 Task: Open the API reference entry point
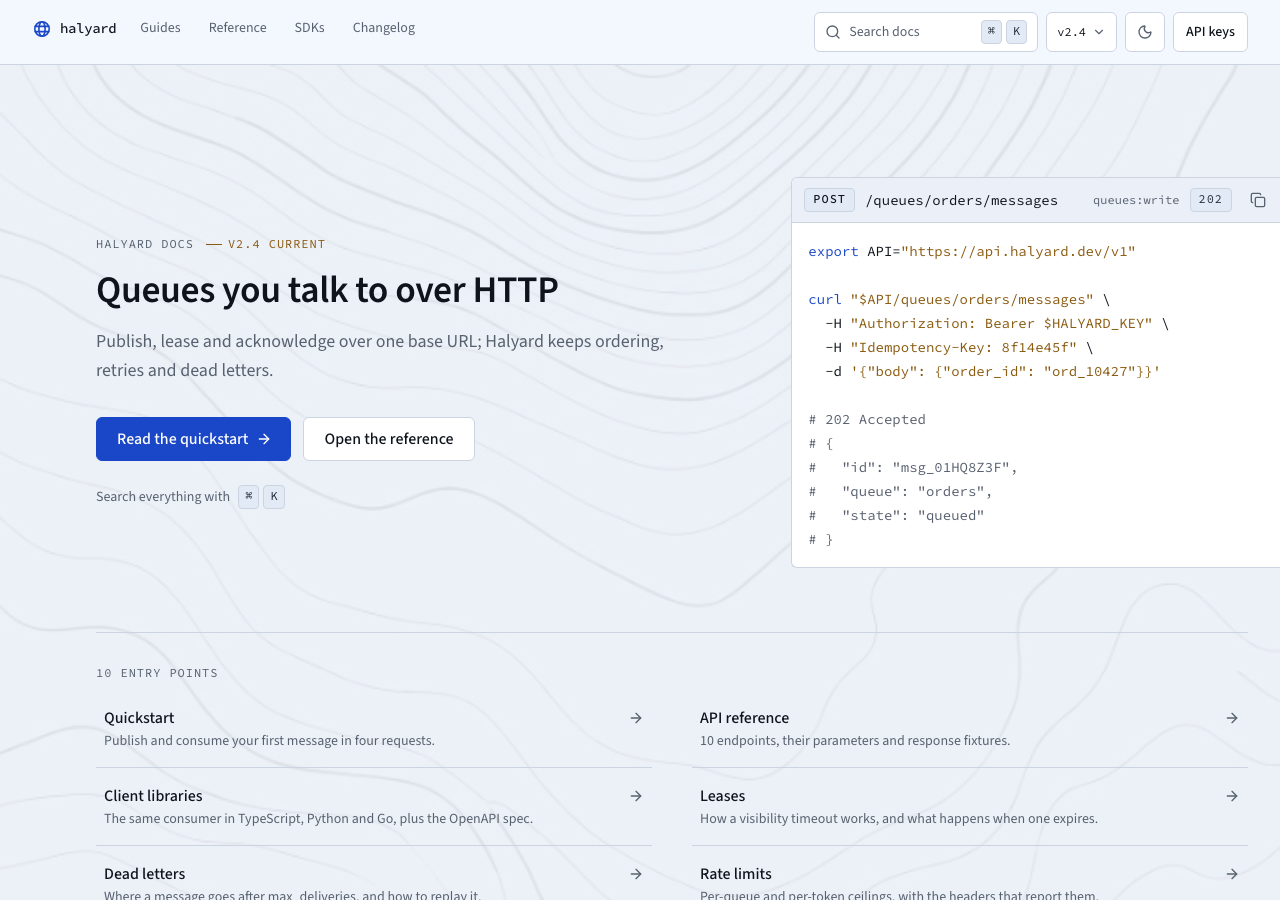(970, 729)
